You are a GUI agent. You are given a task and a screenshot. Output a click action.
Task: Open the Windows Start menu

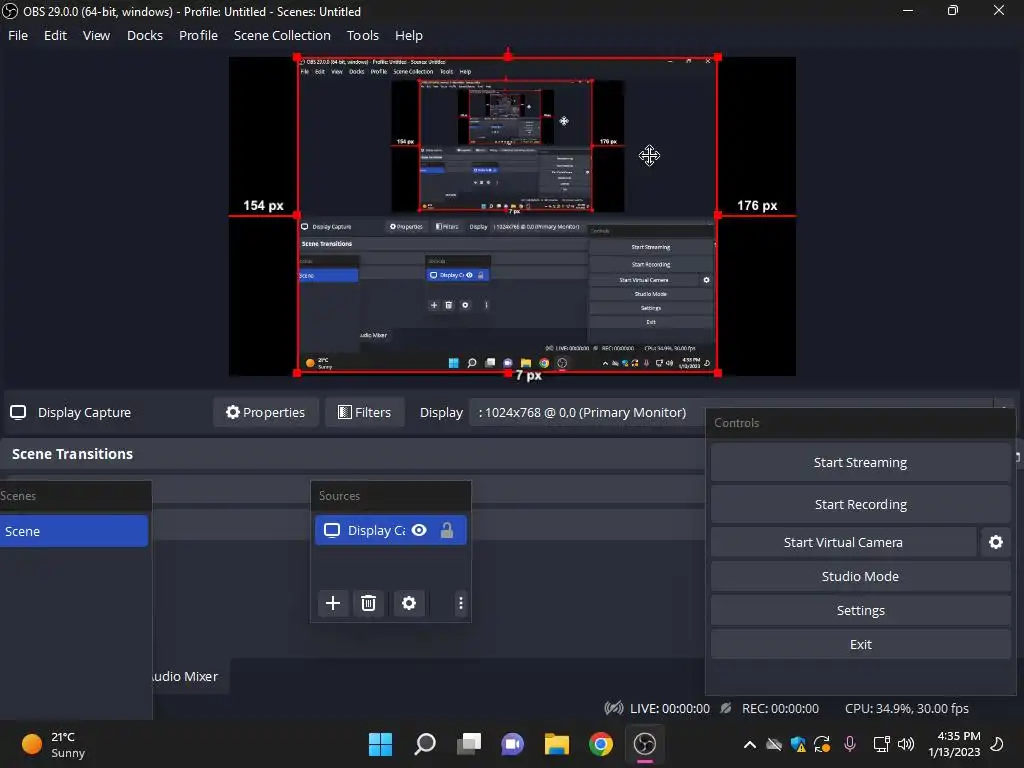coord(380,744)
